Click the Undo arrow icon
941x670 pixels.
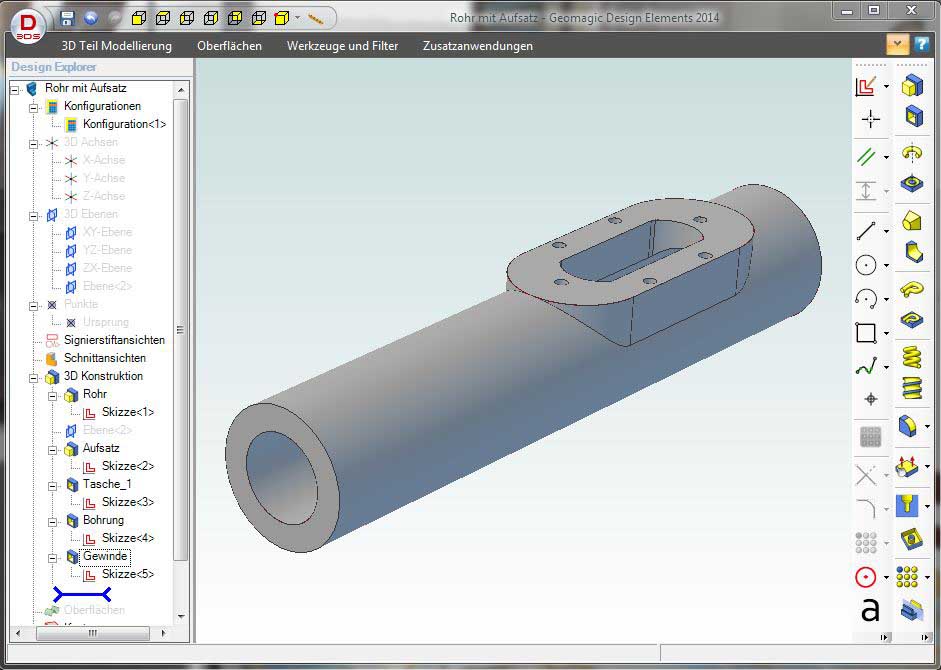point(90,17)
